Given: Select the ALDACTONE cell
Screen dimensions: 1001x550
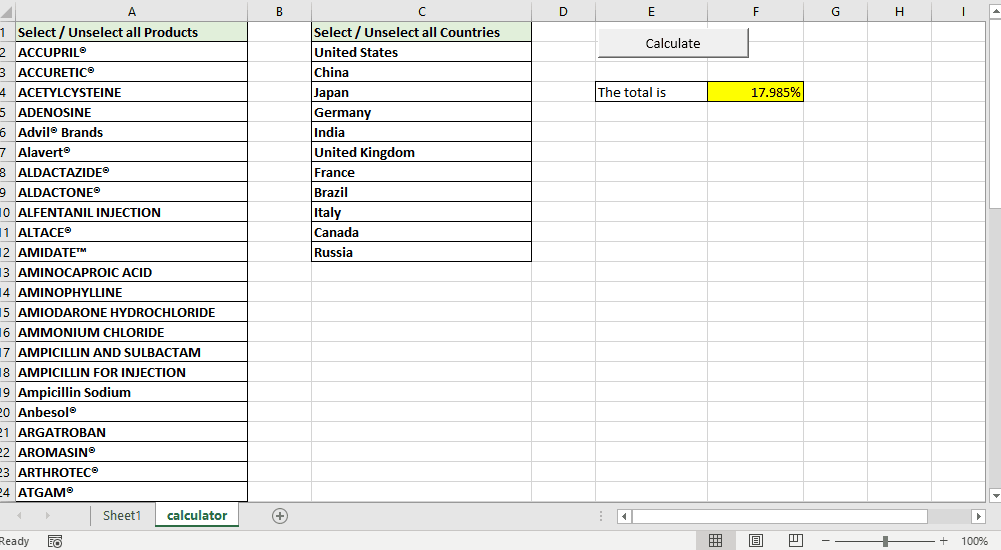Looking at the screenshot, I should [132, 192].
